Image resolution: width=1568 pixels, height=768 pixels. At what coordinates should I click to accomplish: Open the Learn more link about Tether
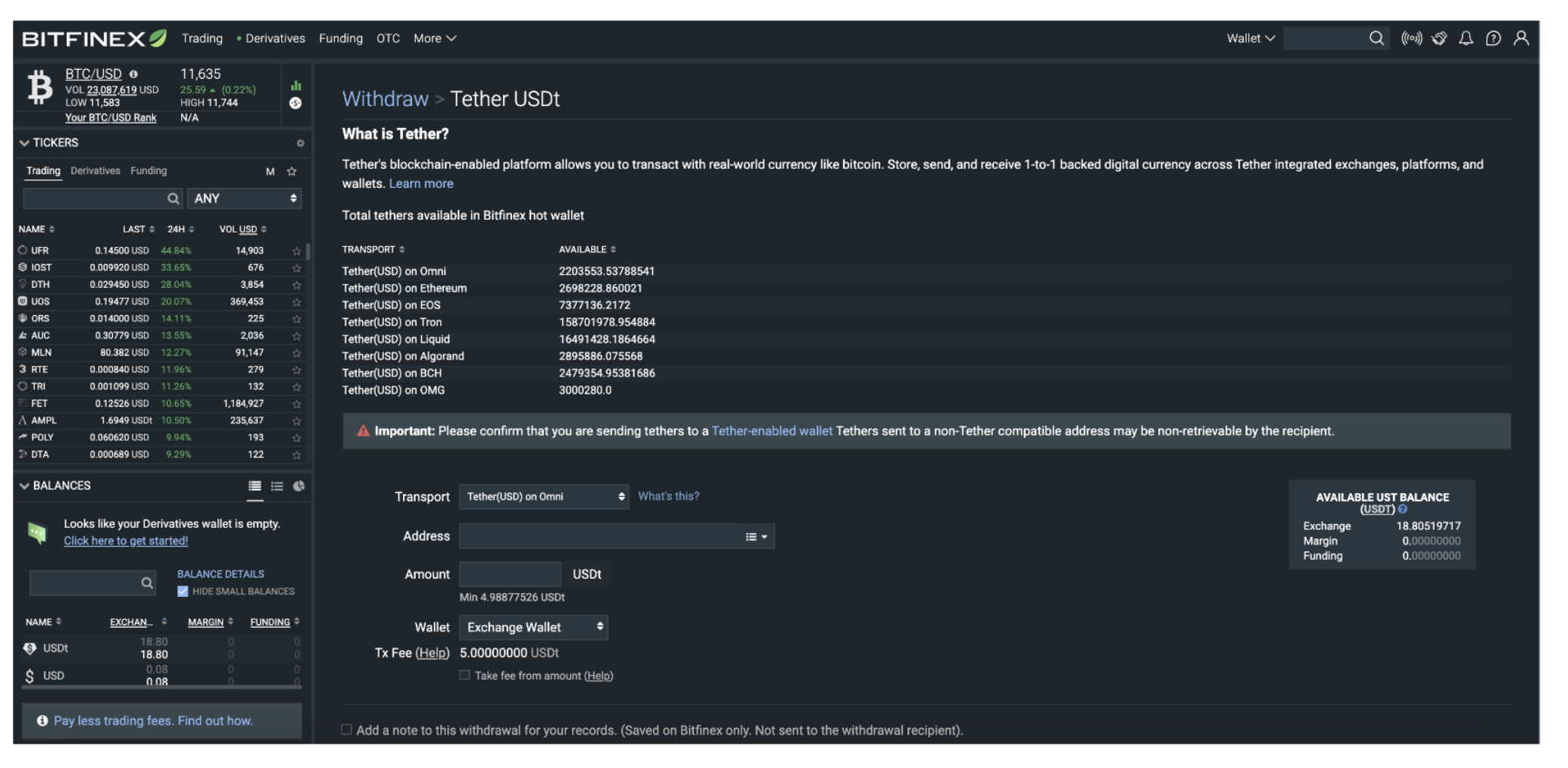[x=421, y=184]
